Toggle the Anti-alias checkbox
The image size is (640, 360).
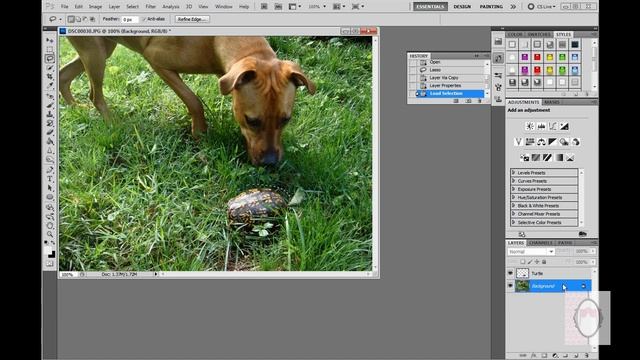pyautogui.click(x=144, y=19)
